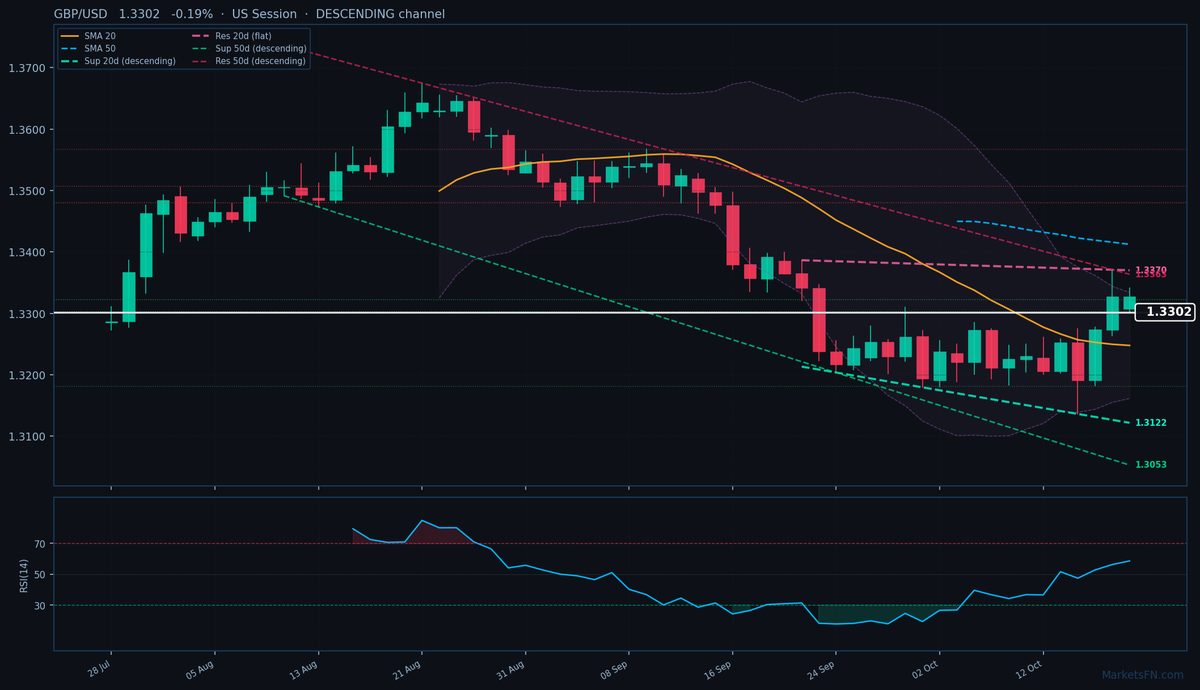Select Sup 20d (descending) in legend
This screenshot has height=690, width=1200.
[118, 61]
